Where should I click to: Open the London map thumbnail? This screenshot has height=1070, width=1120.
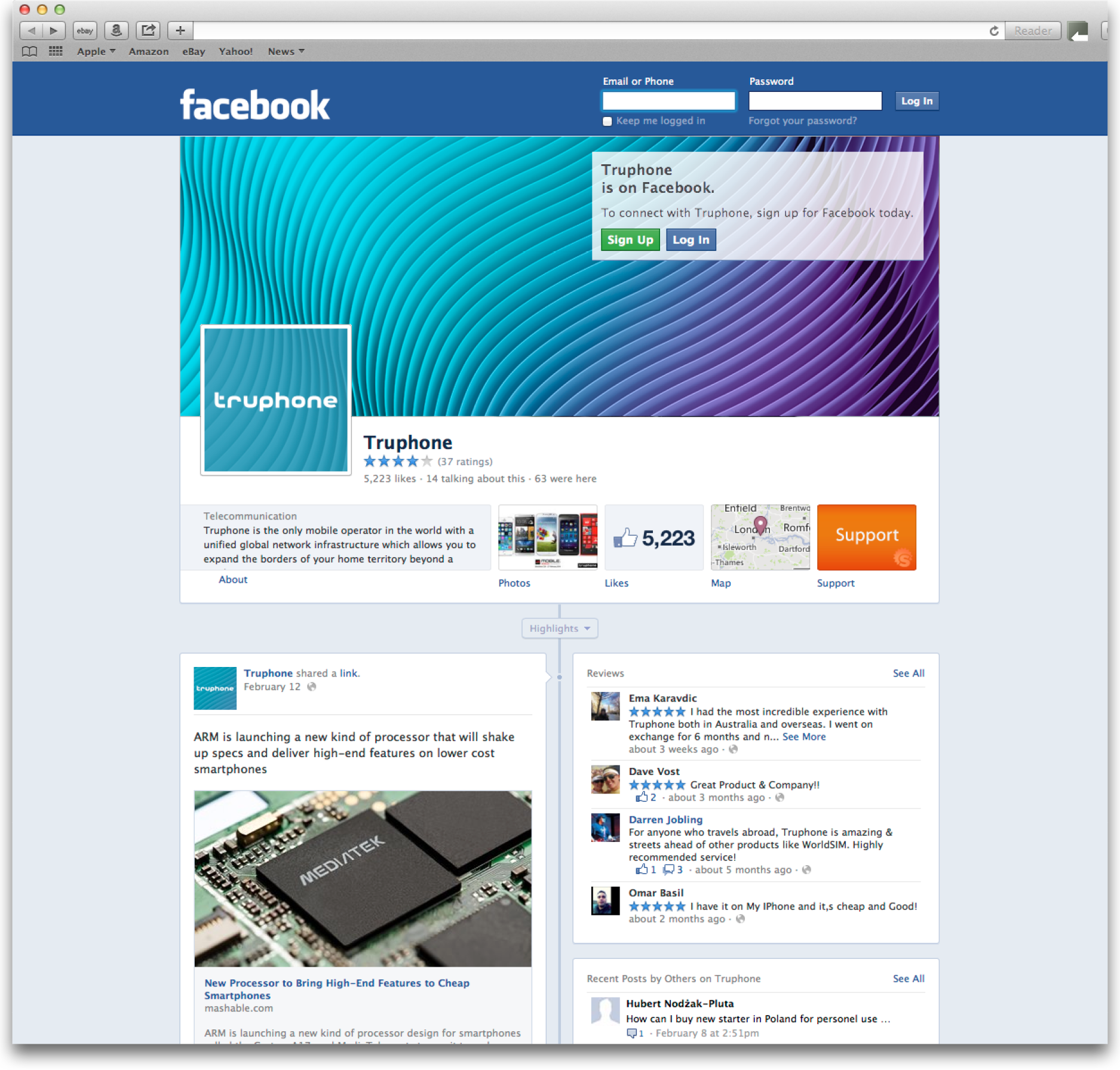[760, 537]
